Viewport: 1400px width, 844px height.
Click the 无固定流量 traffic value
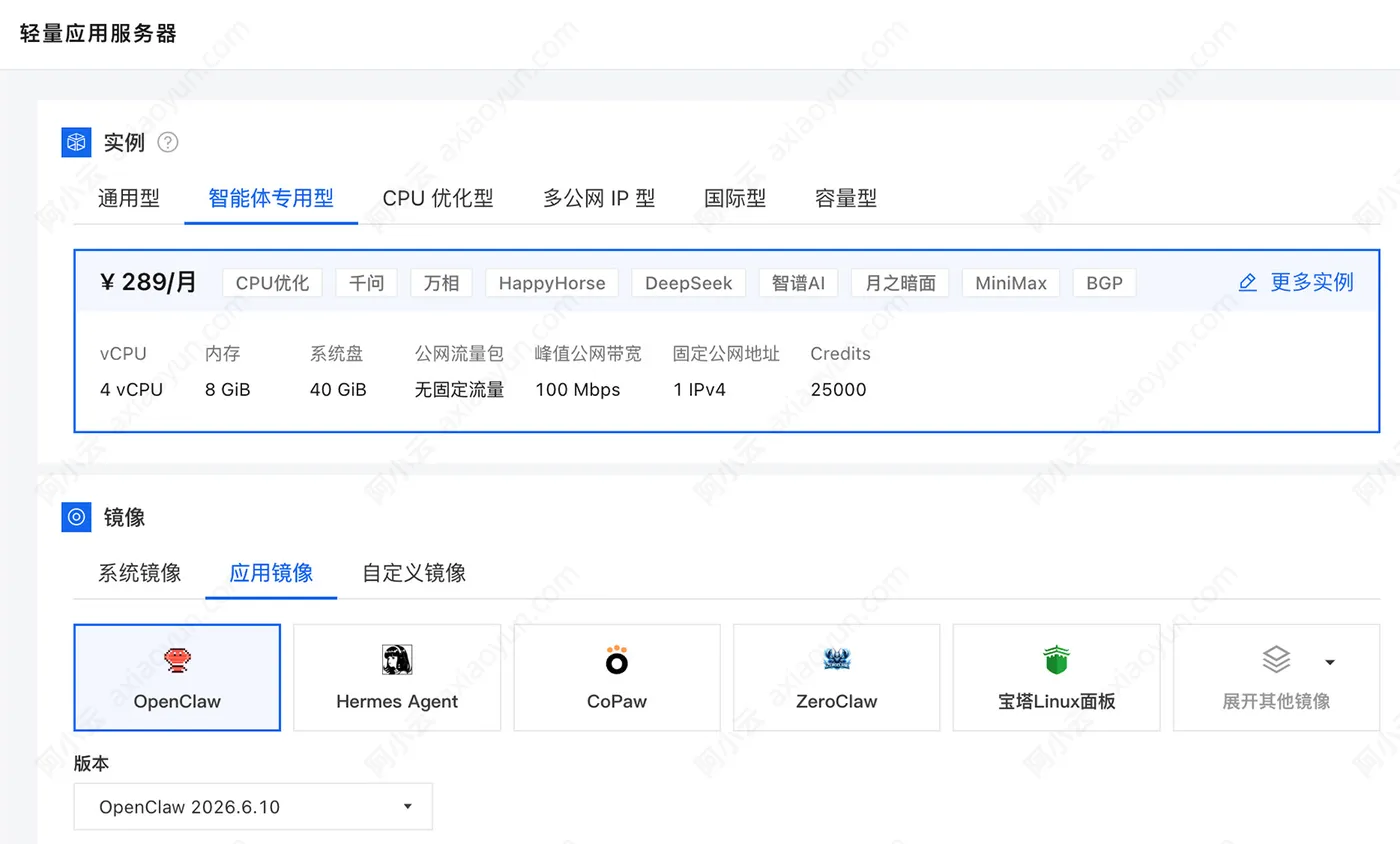460,390
